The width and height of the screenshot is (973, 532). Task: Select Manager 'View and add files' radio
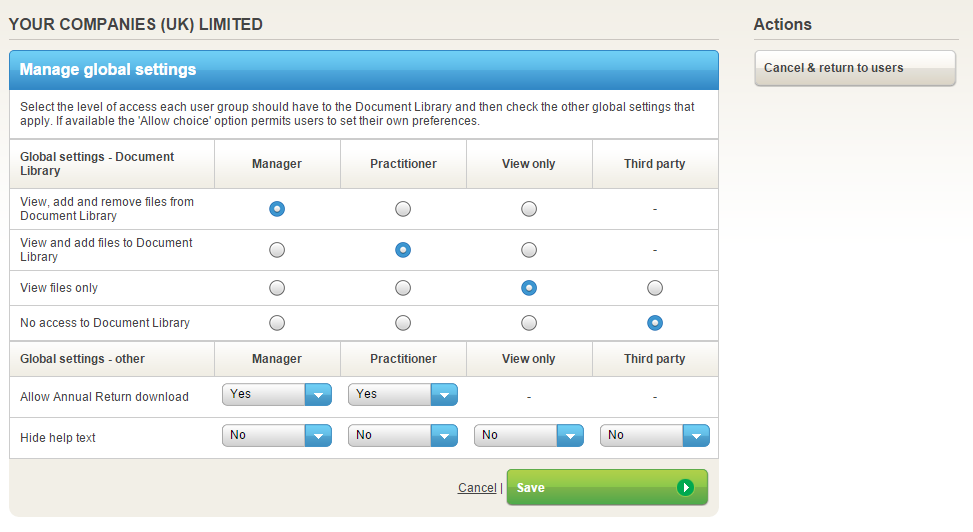coord(277,250)
